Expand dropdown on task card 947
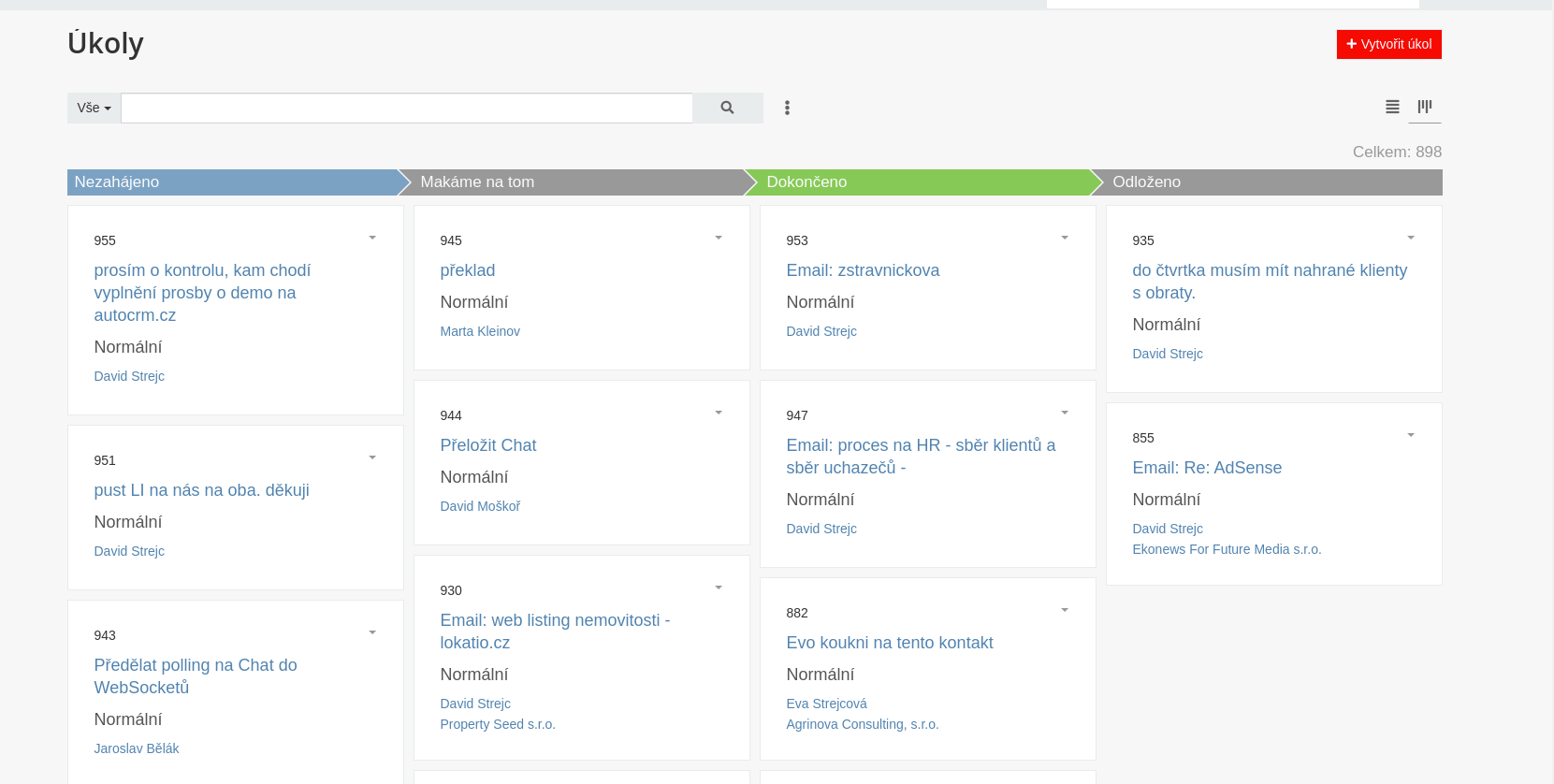The height and width of the screenshot is (784, 1554). 1065,413
